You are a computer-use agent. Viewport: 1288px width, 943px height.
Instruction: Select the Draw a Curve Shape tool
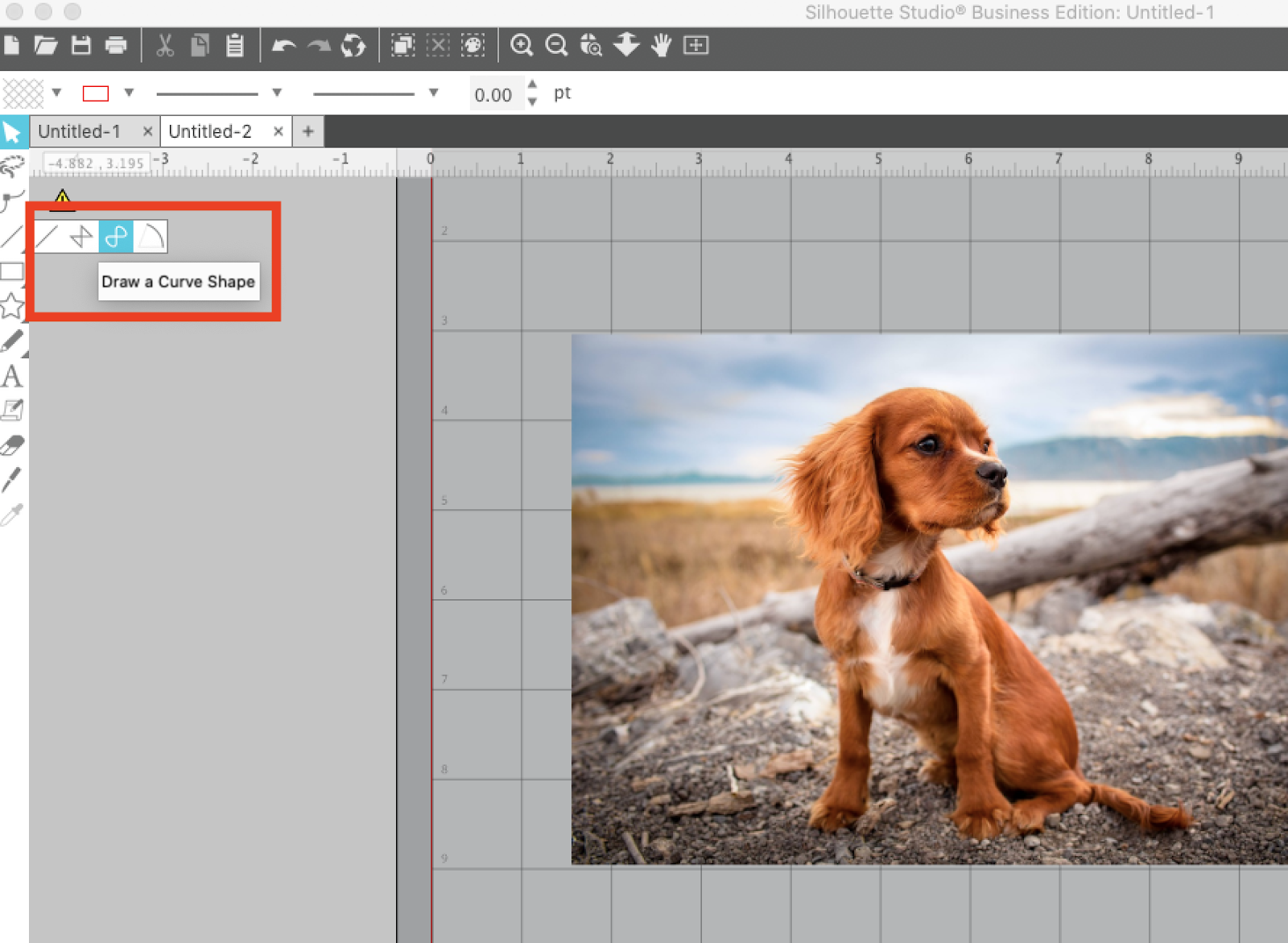point(115,236)
